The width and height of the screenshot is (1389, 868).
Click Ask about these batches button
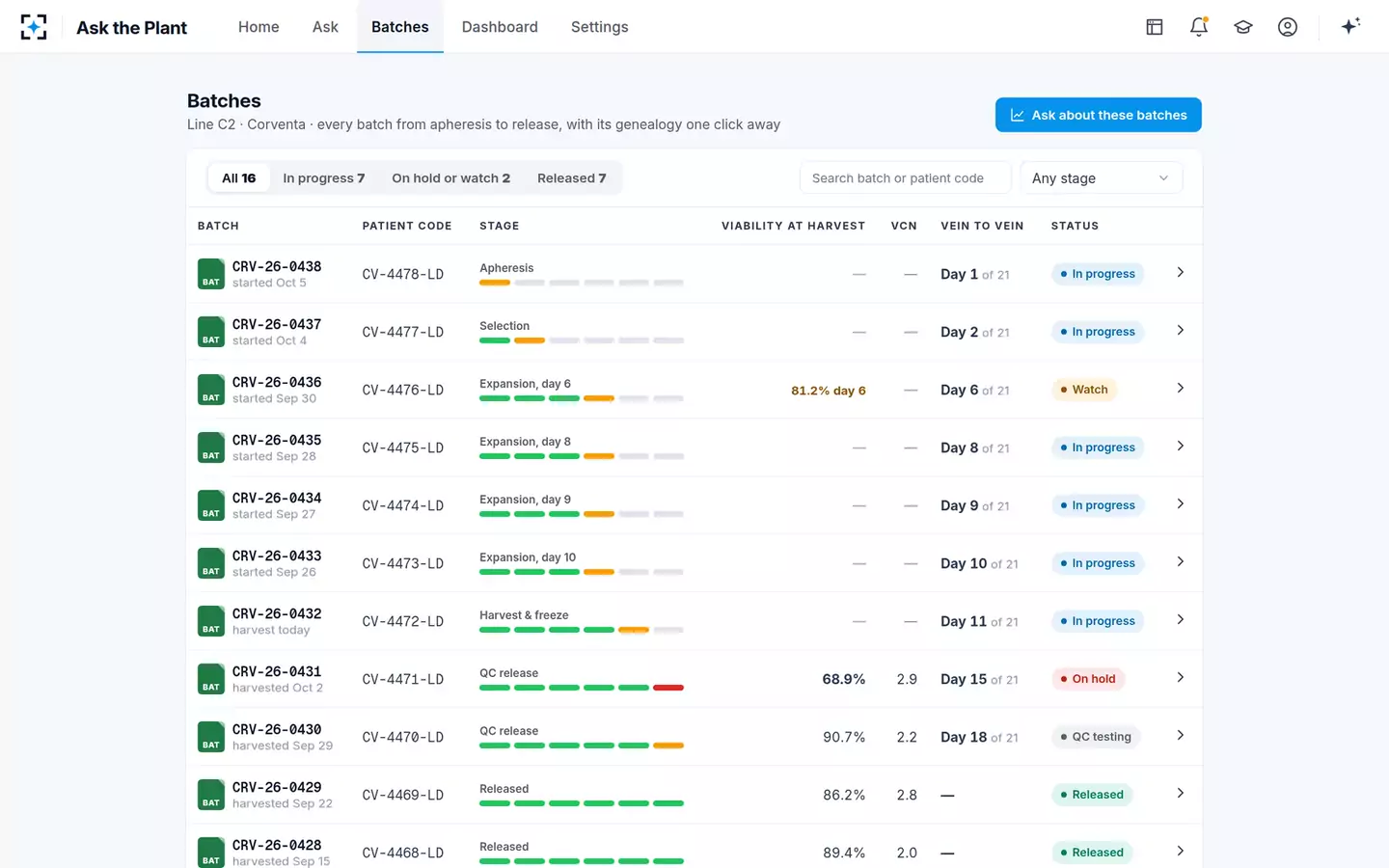click(x=1099, y=115)
